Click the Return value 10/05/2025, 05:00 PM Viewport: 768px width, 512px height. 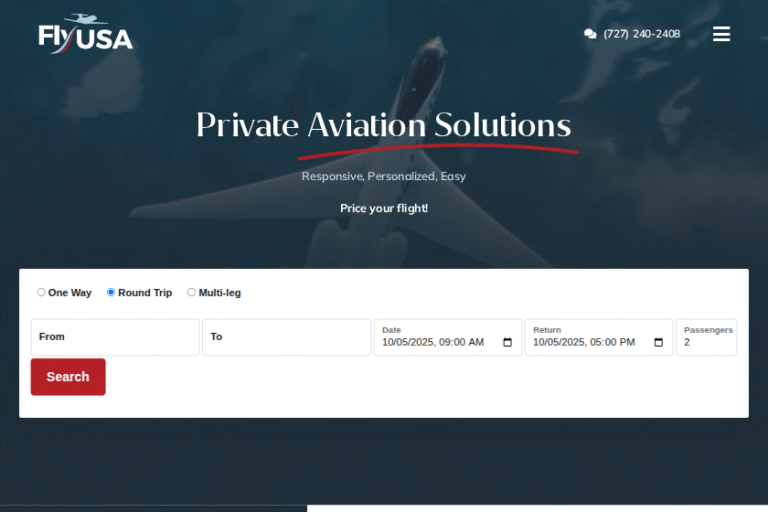click(584, 342)
